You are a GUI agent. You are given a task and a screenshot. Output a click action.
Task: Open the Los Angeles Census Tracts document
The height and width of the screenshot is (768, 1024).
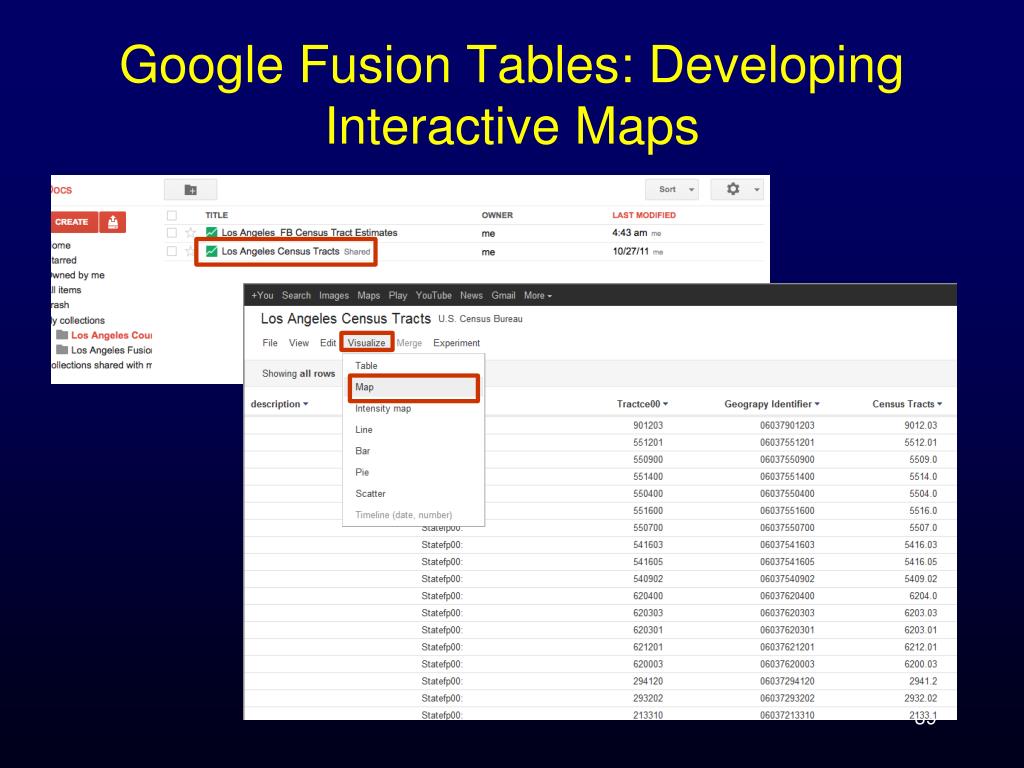coord(280,251)
